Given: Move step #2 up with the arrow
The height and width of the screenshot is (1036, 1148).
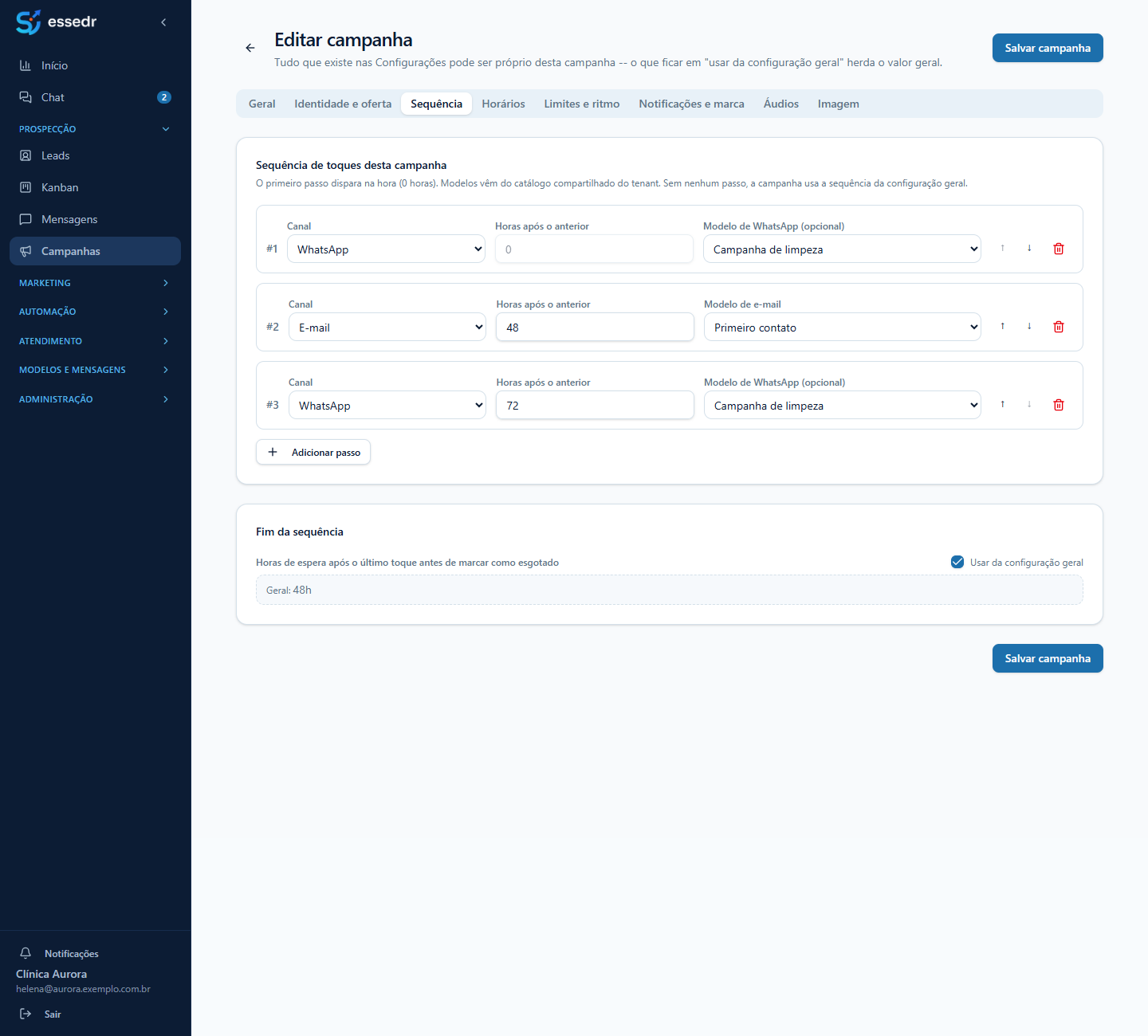Looking at the screenshot, I should (1003, 327).
